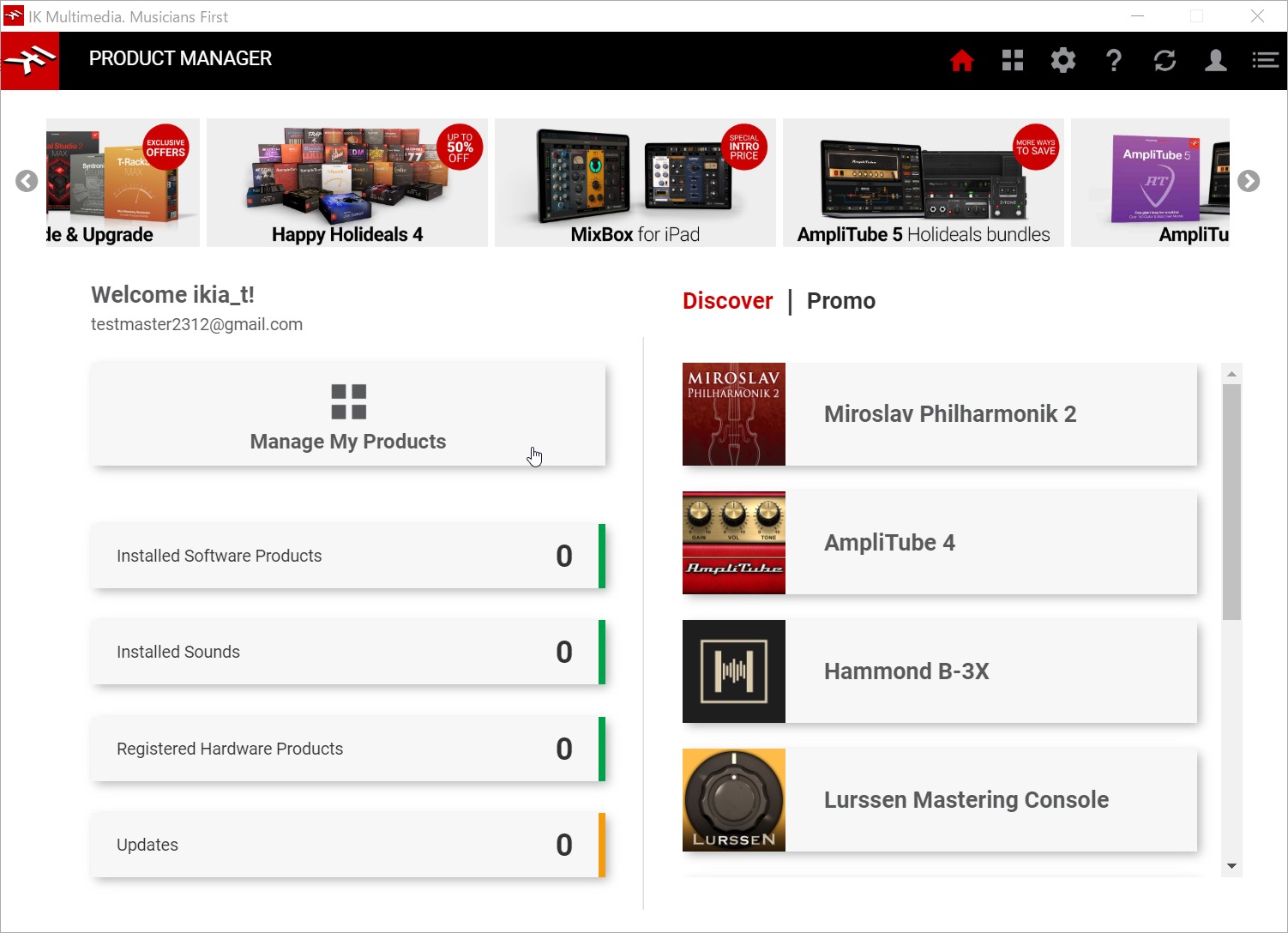Open Registered Hardware Products row
This screenshot has height=933, width=1288.
pyautogui.click(x=348, y=749)
